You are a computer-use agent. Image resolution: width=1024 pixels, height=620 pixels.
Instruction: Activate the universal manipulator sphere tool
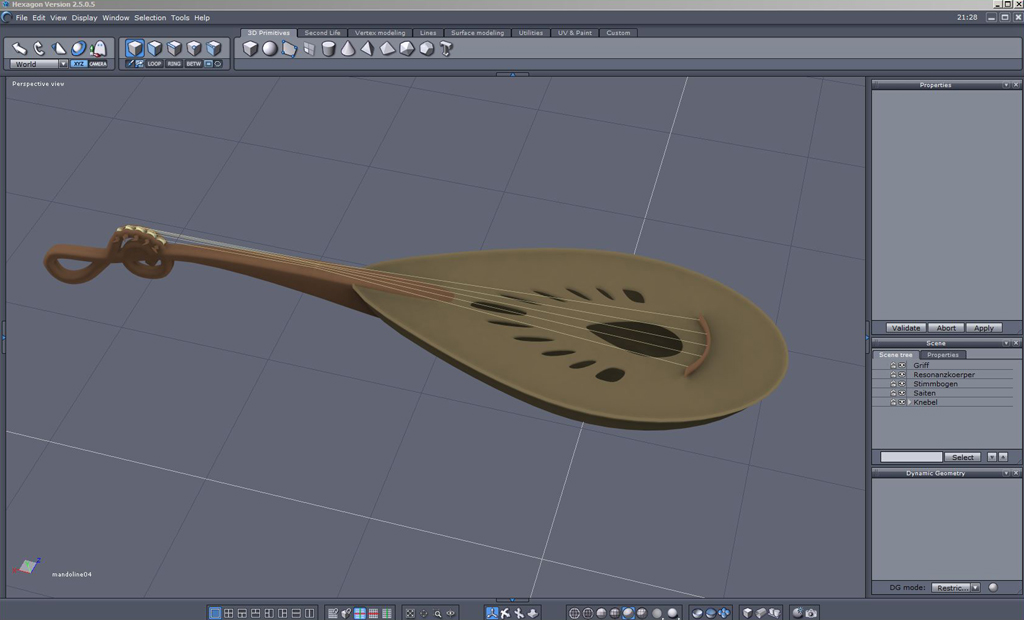[78, 48]
